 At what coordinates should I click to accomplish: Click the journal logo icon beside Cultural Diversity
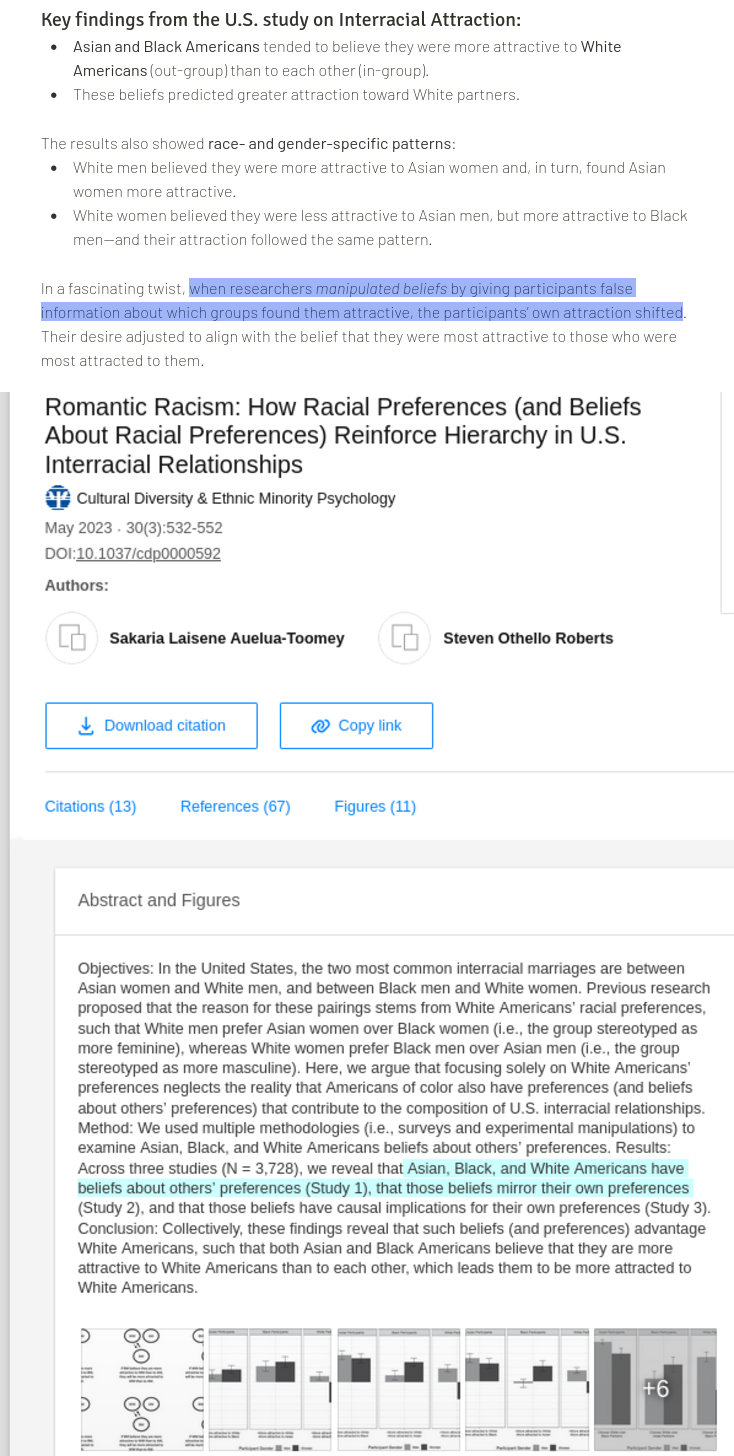click(58, 498)
